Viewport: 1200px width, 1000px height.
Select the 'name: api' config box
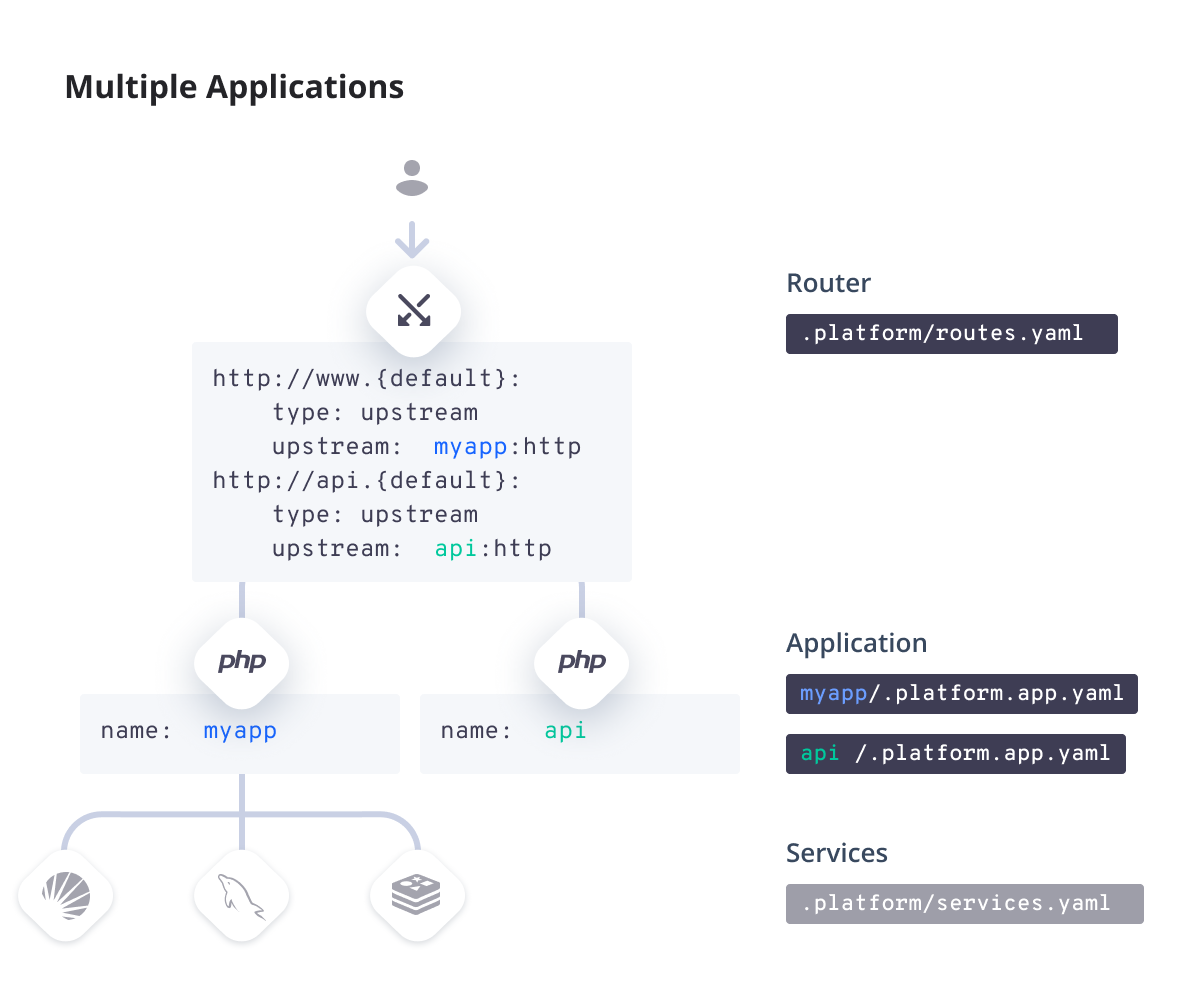click(x=580, y=735)
